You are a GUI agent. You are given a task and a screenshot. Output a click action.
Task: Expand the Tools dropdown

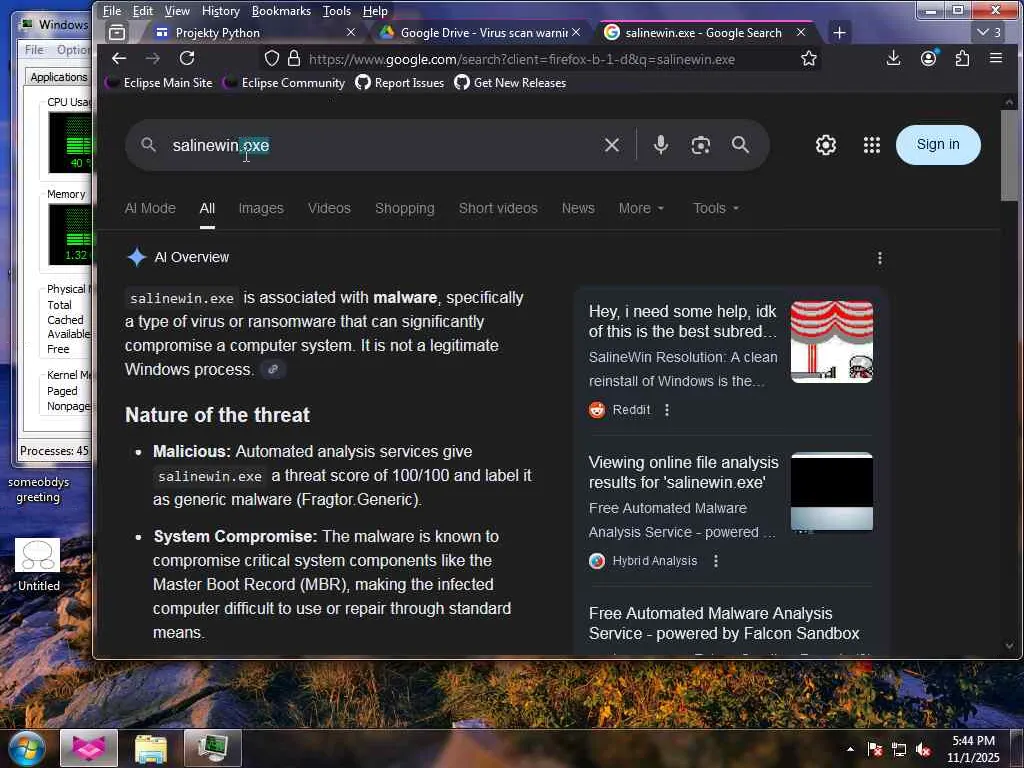[x=716, y=208]
